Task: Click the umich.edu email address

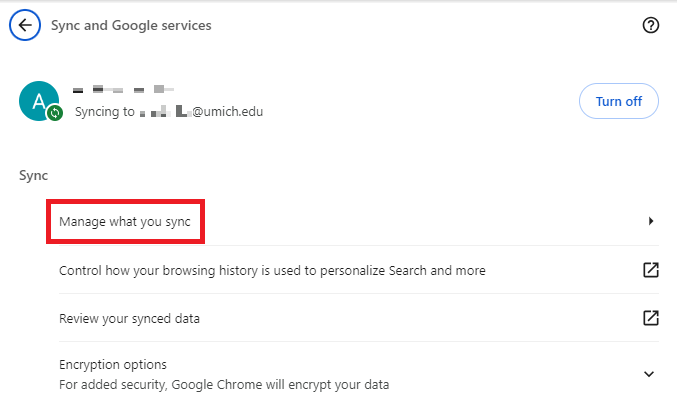Action: 200,112
